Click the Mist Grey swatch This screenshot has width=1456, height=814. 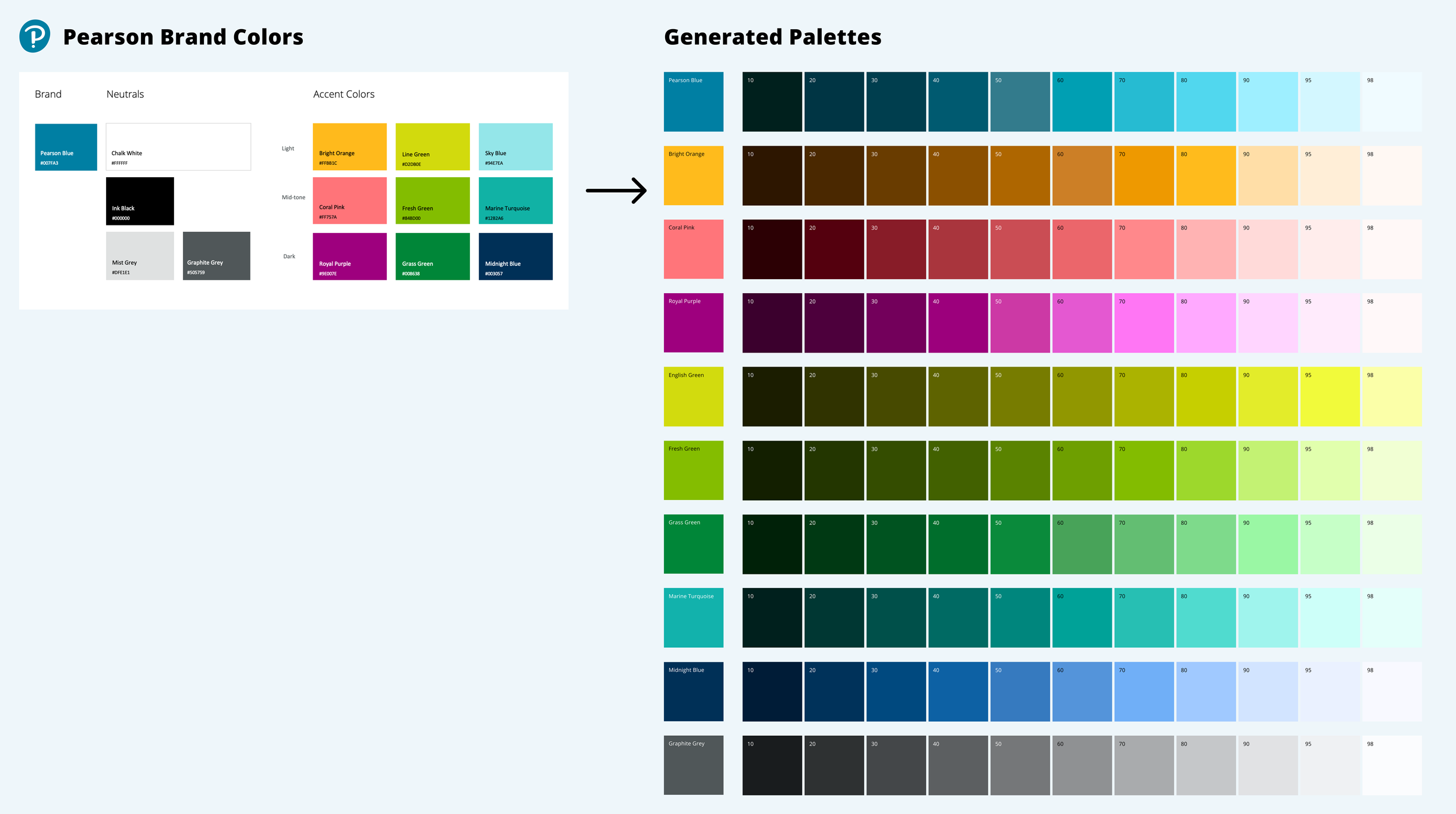pyautogui.click(x=140, y=256)
